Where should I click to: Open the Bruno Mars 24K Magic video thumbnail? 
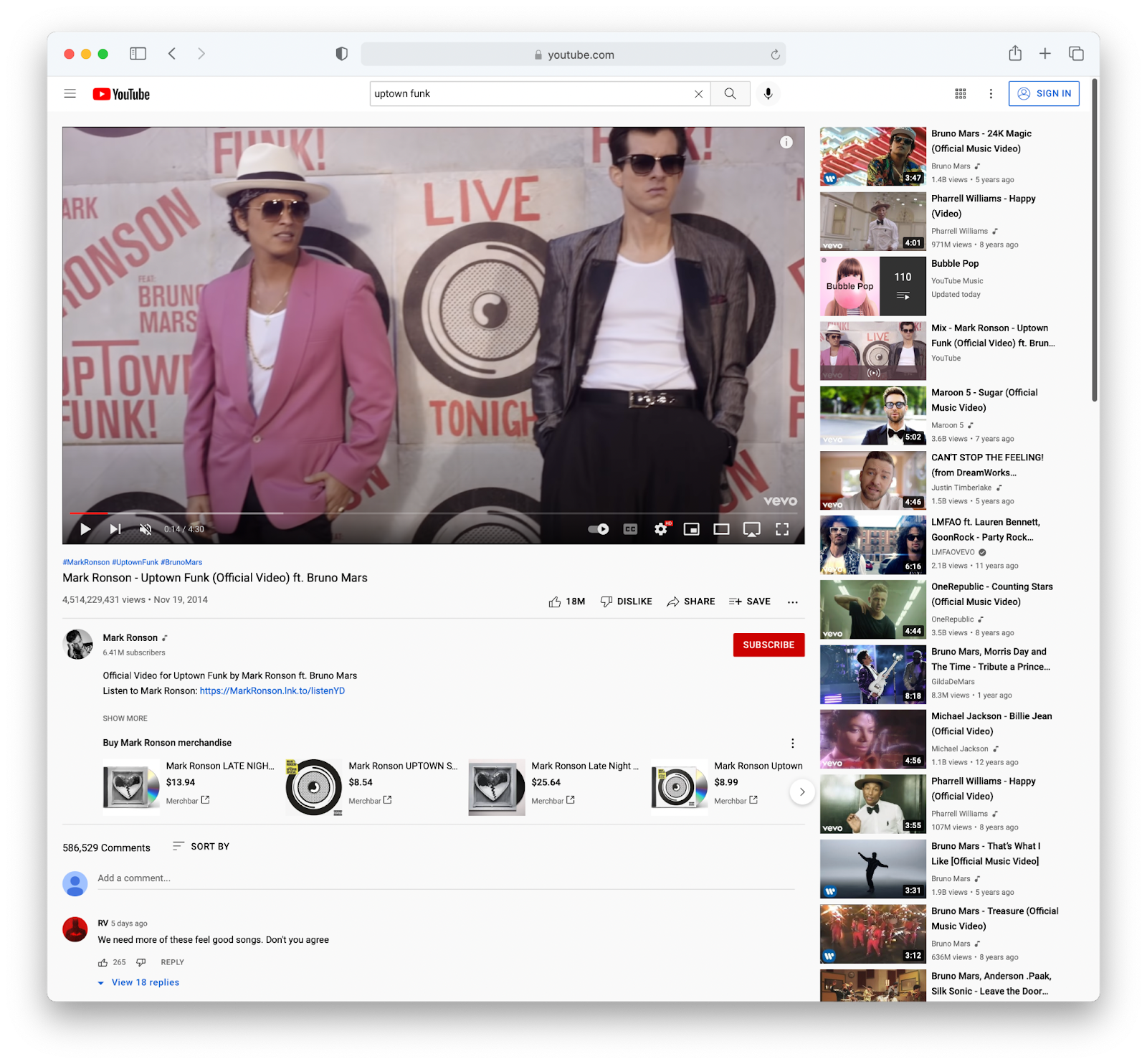[873, 156]
